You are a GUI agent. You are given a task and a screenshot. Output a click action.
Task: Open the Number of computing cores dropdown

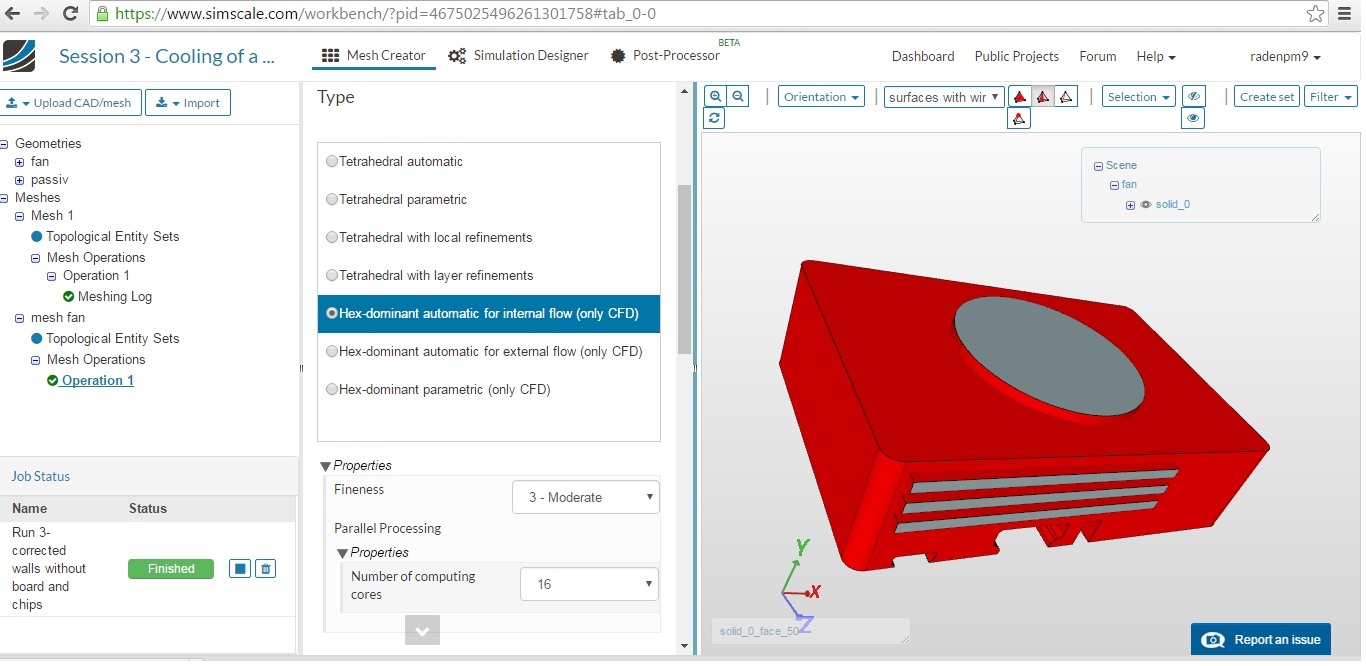(589, 584)
